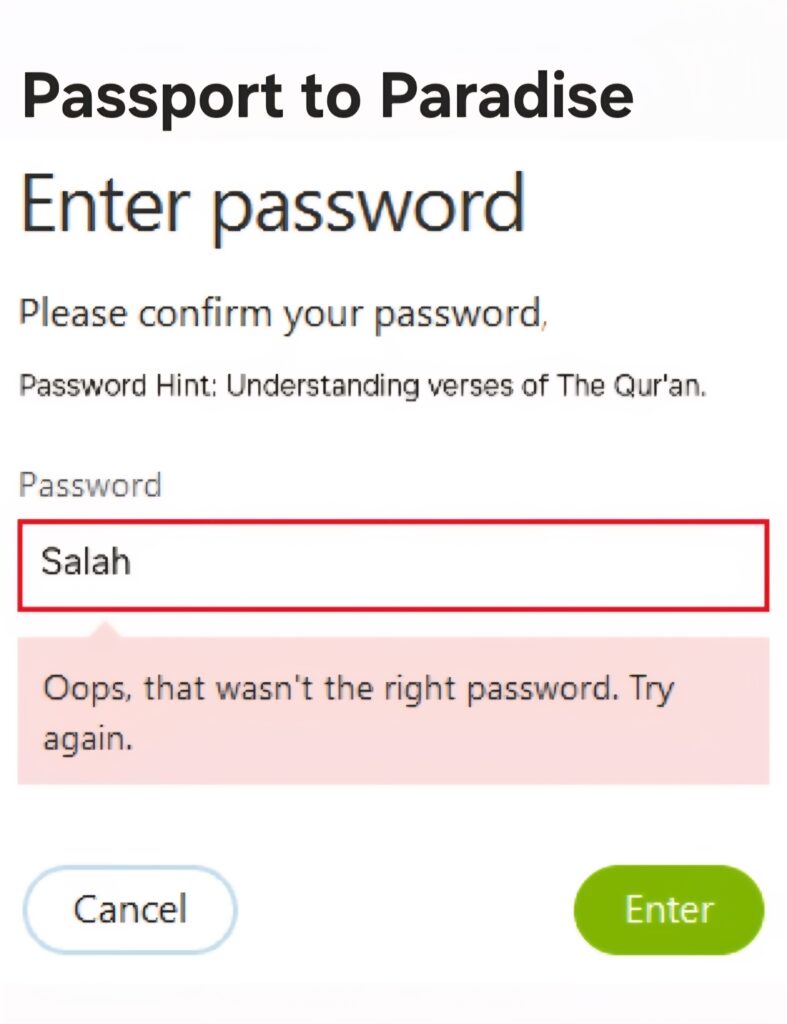Image resolution: width=787 pixels, height=1024 pixels.
Task: Click the "again." text in error banner
Action: (88, 740)
